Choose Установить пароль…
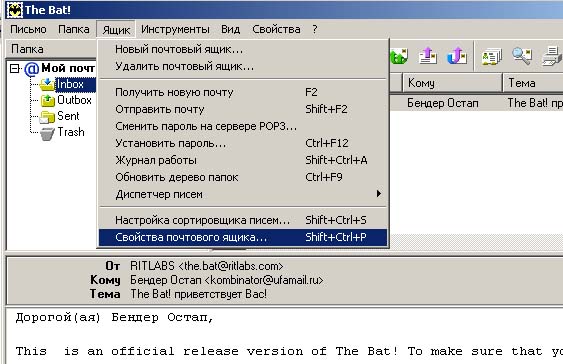 (x=243, y=143)
